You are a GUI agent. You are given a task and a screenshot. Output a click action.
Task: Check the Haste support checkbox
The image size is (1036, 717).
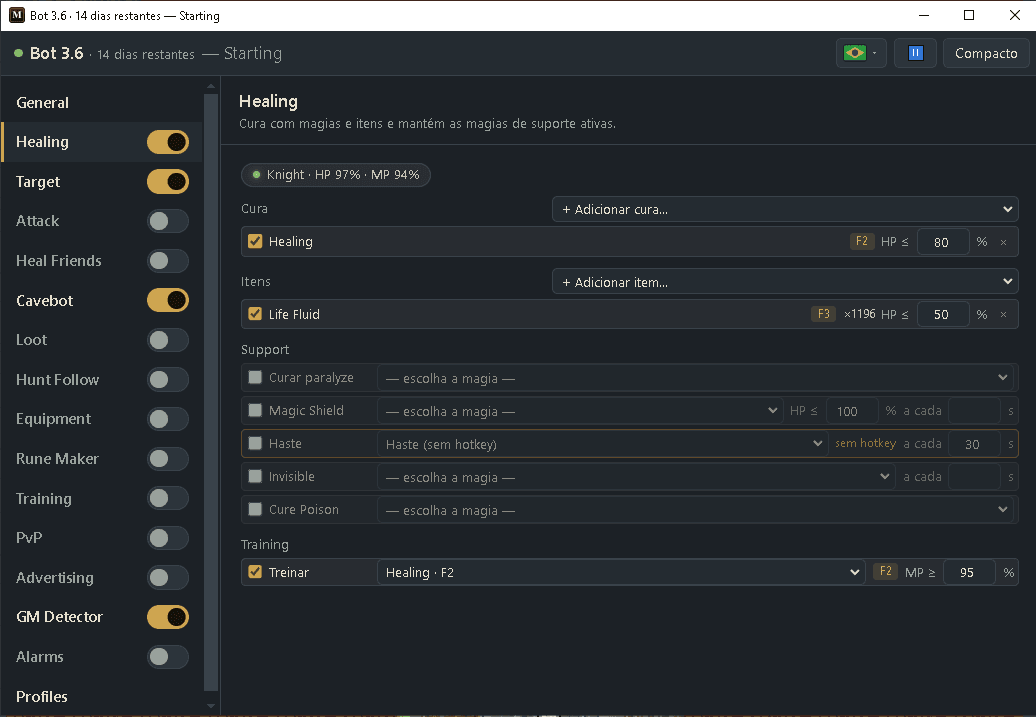[255, 443]
